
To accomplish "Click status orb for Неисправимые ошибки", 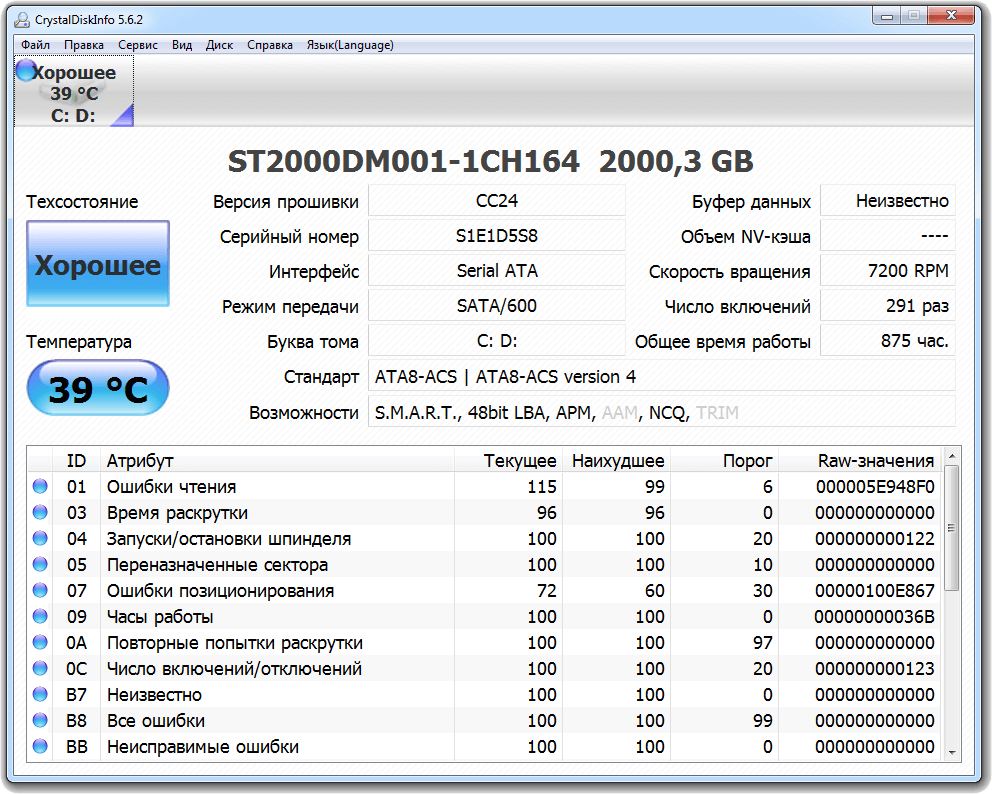I will 40,747.
